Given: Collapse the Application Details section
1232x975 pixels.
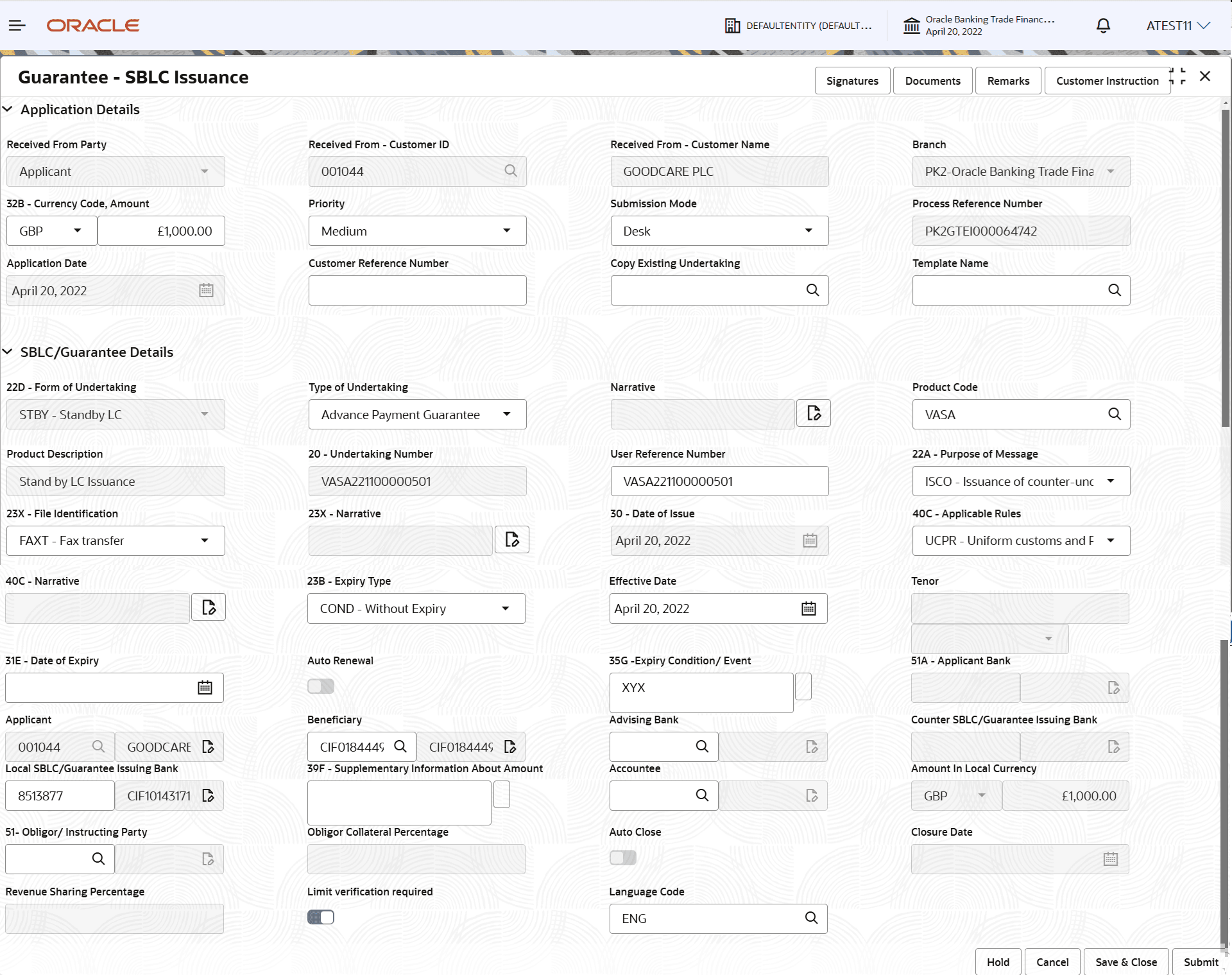Looking at the screenshot, I should (x=8, y=109).
